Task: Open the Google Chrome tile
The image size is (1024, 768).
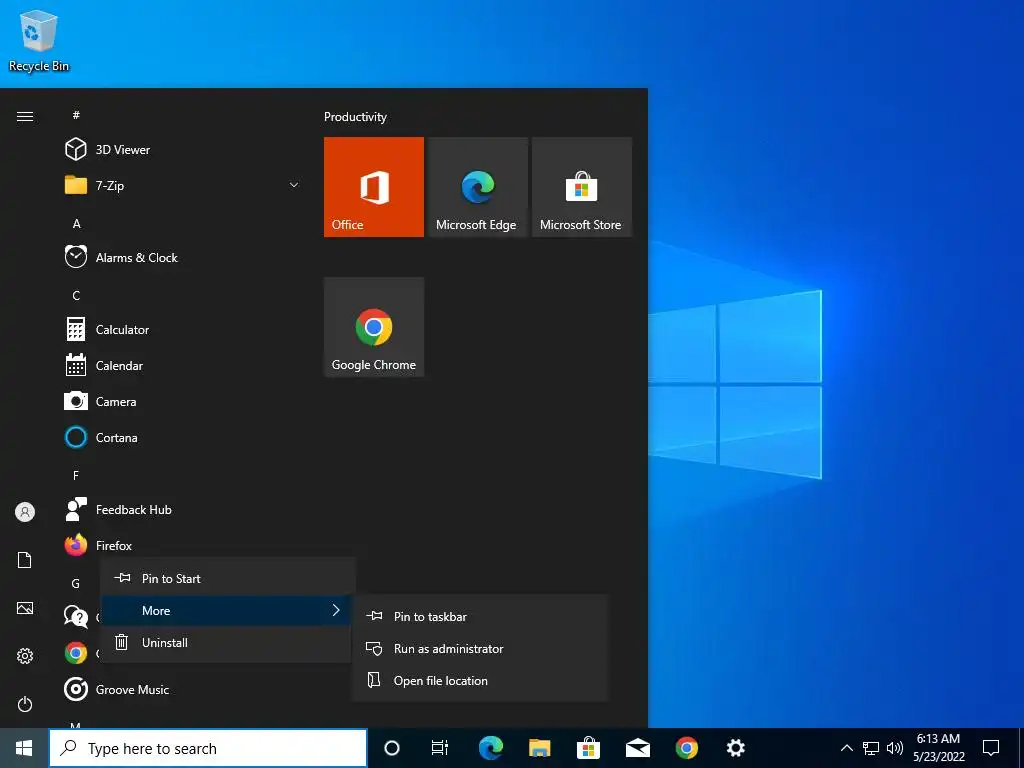Action: [374, 327]
